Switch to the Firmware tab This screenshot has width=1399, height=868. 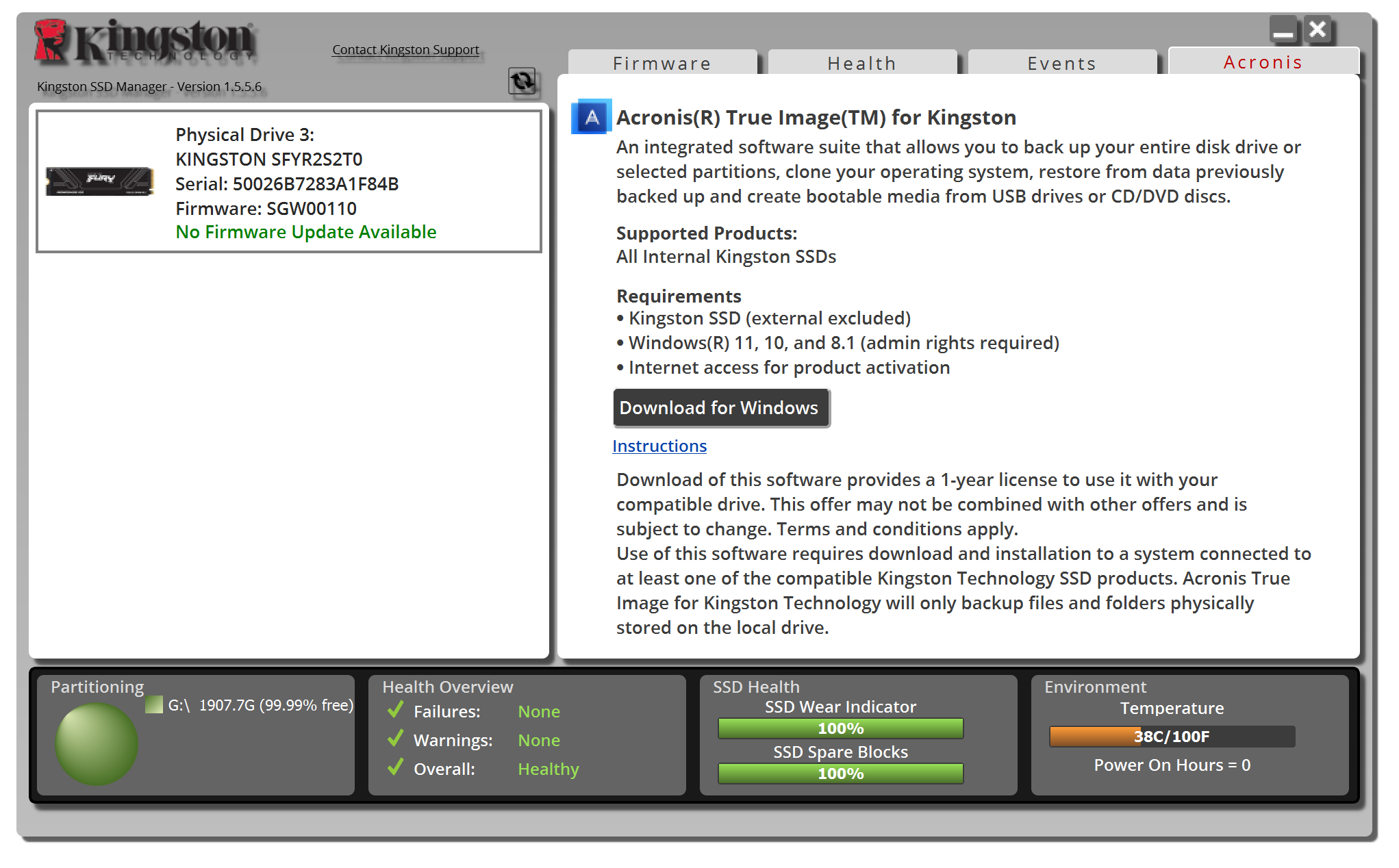click(x=662, y=63)
